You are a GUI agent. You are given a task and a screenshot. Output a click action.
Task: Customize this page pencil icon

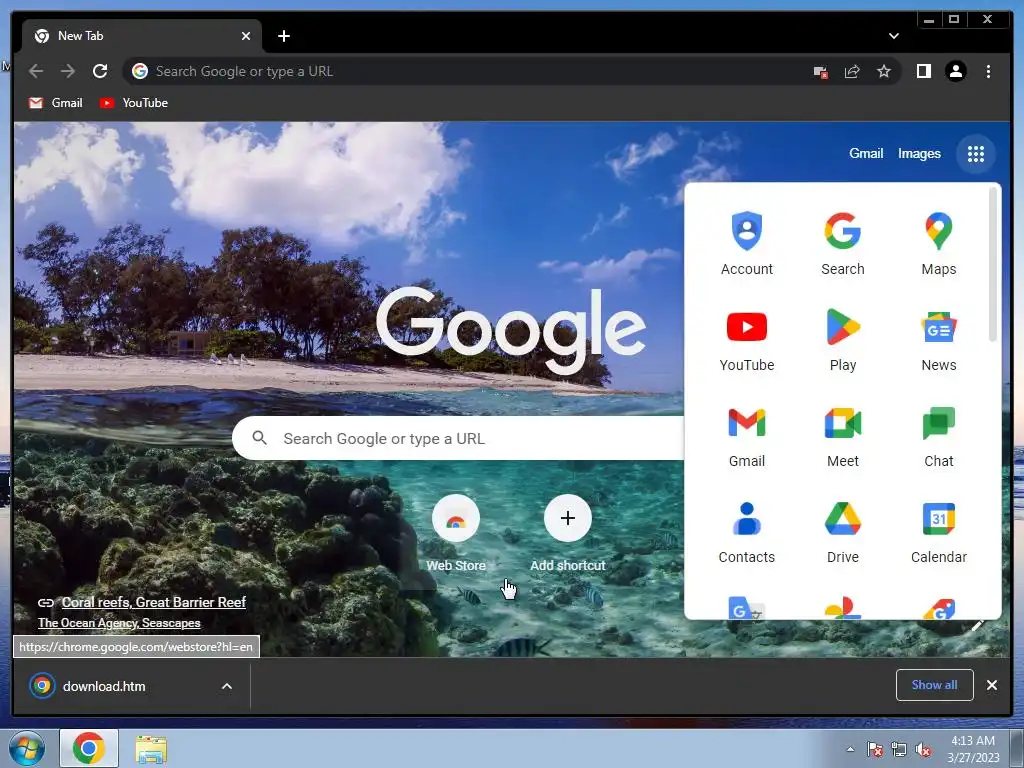point(978,626)
